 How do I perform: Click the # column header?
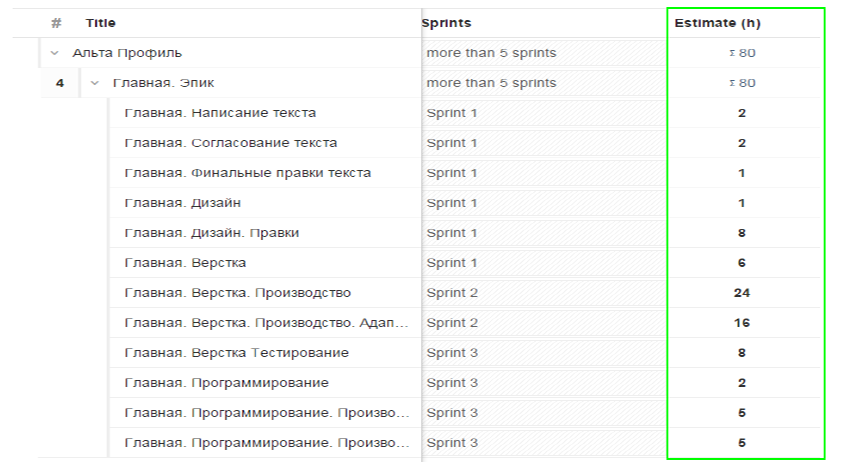click(56, 23)
